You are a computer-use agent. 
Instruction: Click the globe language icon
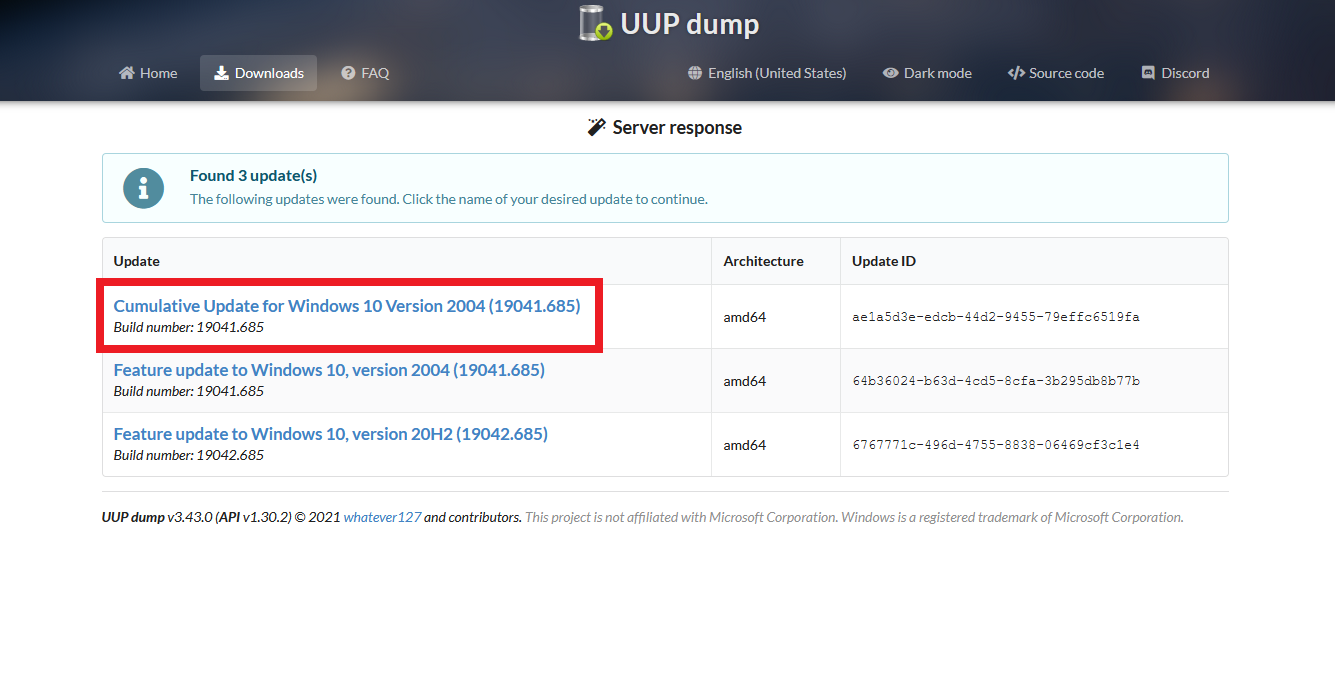695,73
